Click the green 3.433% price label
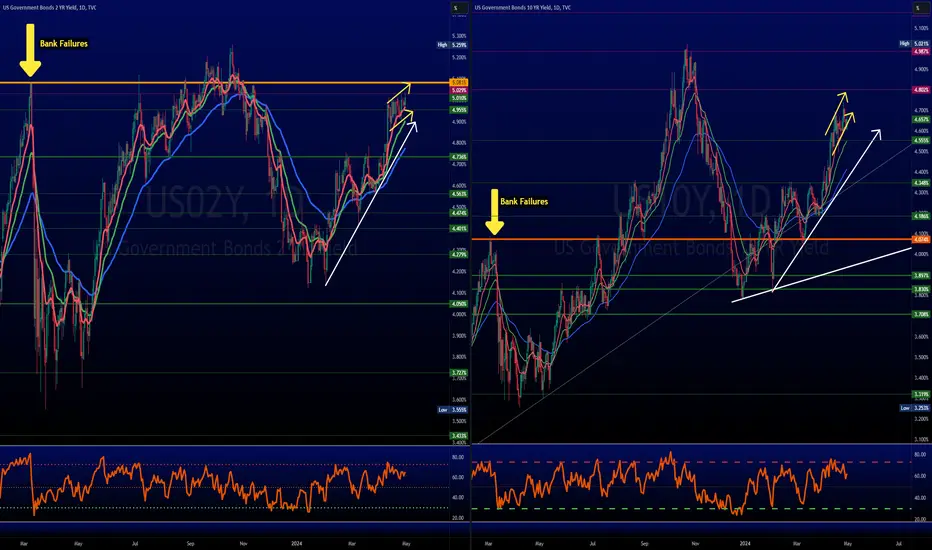The height and width of the screenshot is (550, 932). (459, 436)
